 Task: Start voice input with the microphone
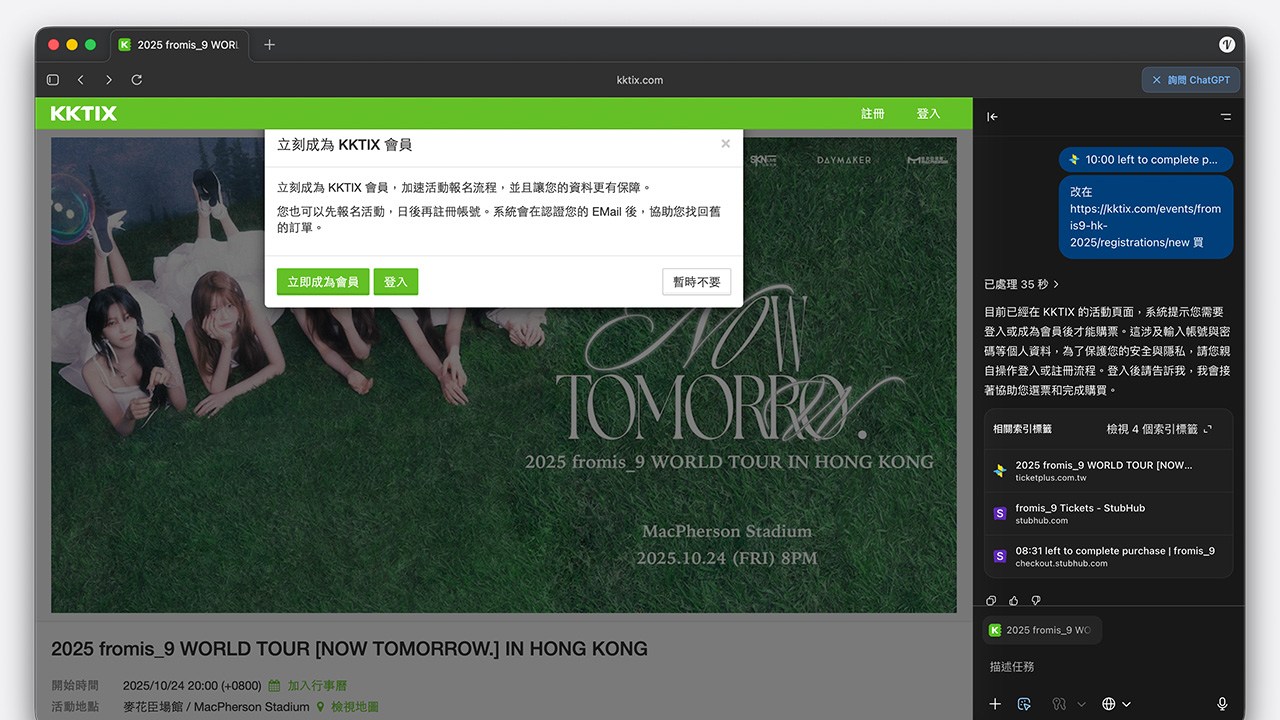coord(1222,704)
